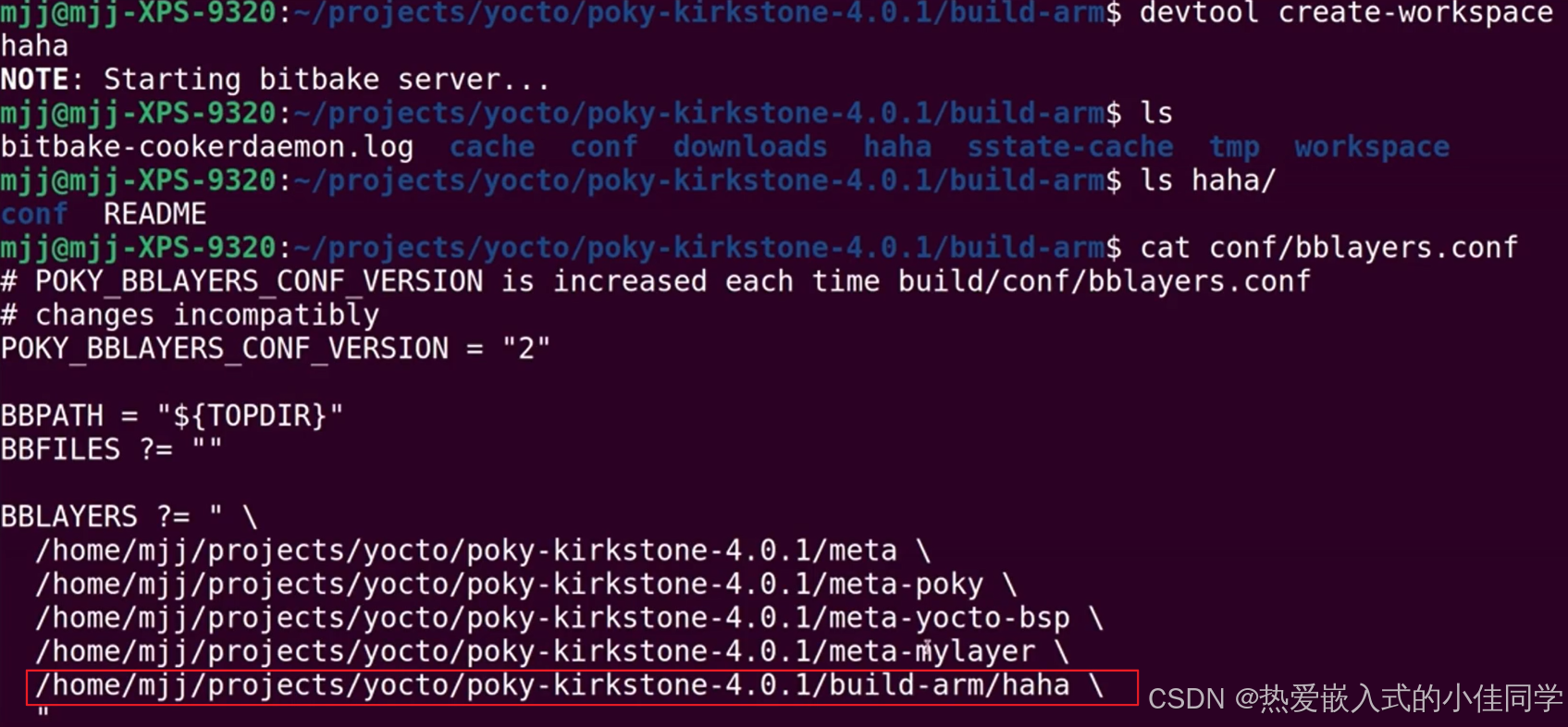1568x727 pixels.
Task: Click the layer path ending in 'meta-poky'
Action: (x=526, y=585)
